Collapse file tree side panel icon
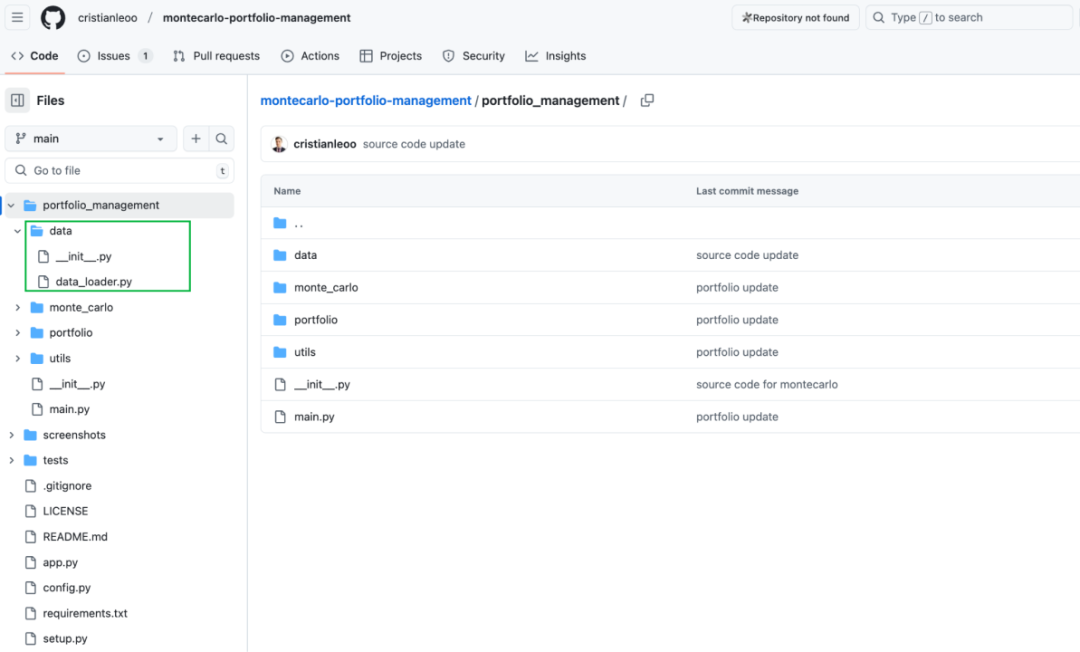The width and height of the screenshot is (1080, 652). (x=17, y=100)
